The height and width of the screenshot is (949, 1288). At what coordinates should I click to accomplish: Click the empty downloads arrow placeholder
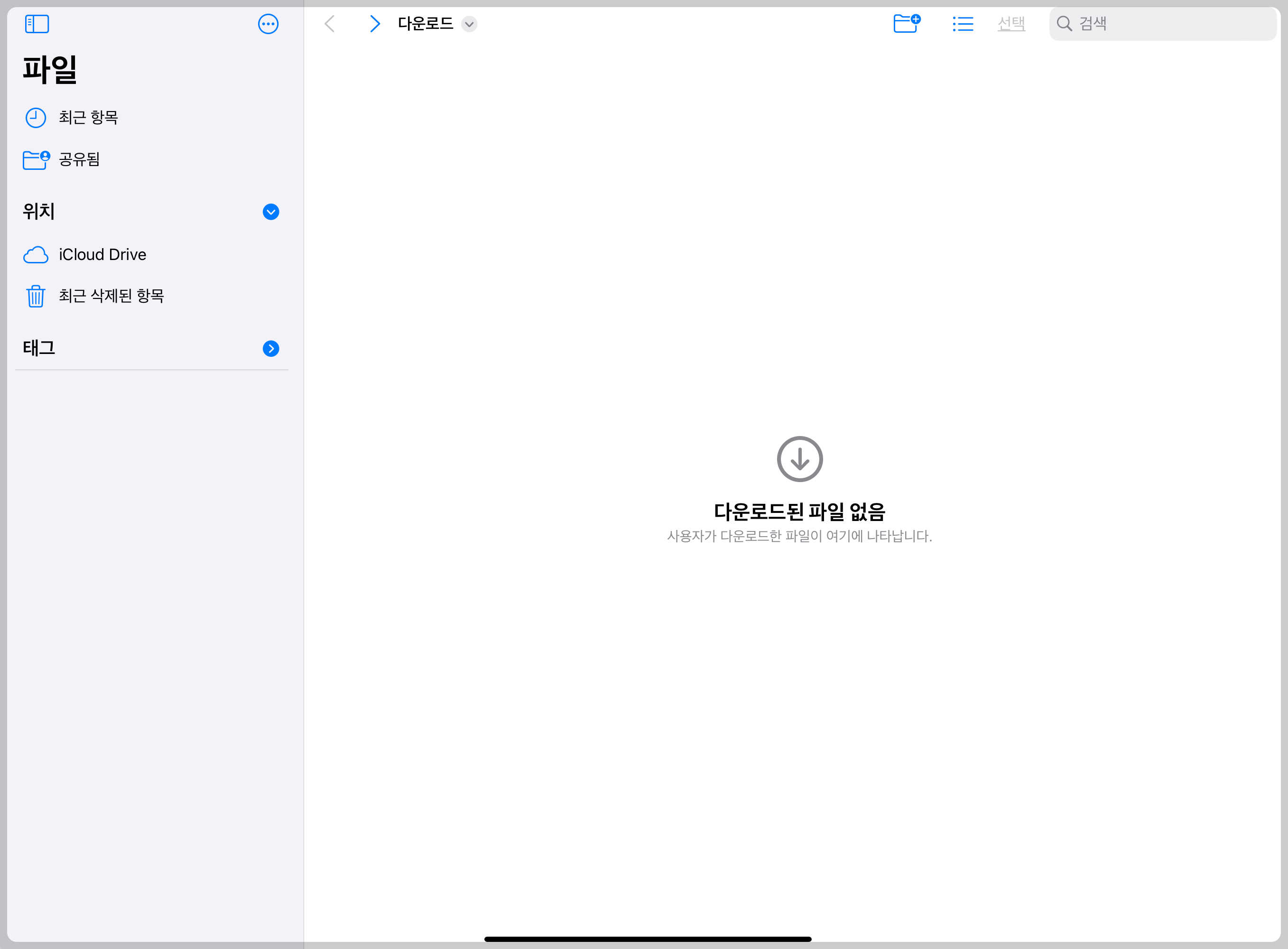[x=800, y=459]
